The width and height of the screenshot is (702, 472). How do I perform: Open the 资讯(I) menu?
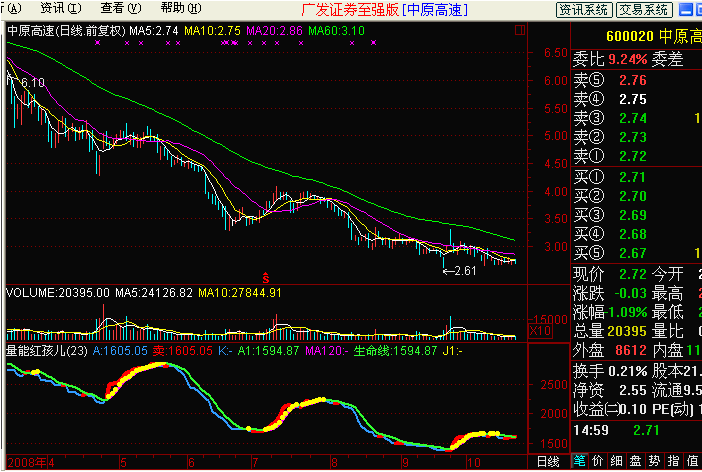point(61,8)
